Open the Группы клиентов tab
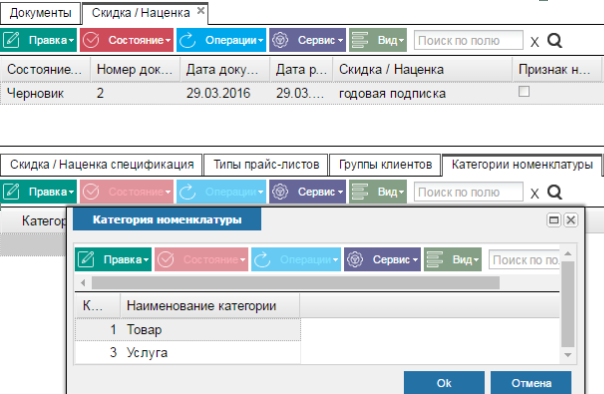The width and height of the screenshot is (604, 394). 385,164
